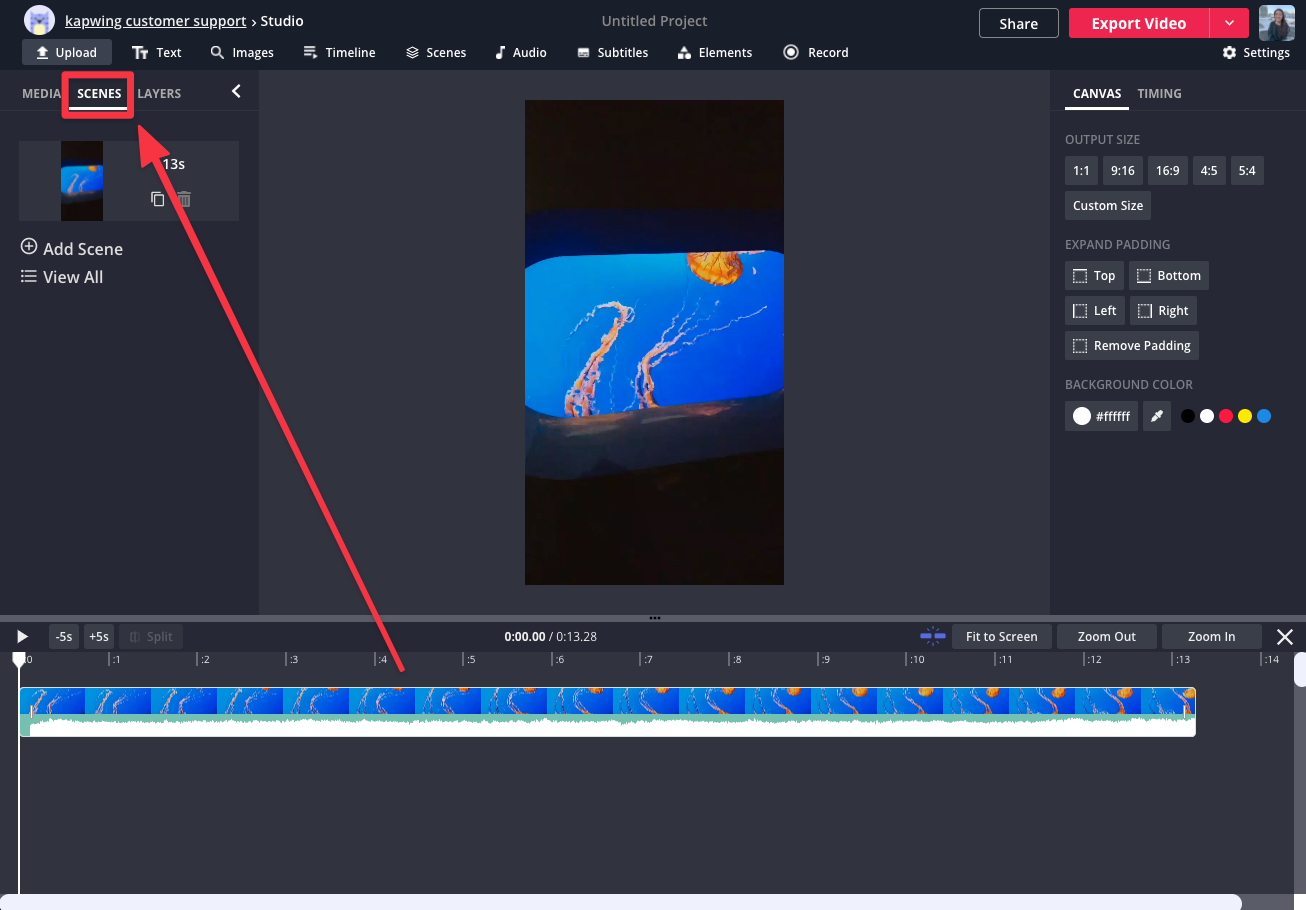Pick a color with the eyedropper tool
Viewport: 1306px width, 910px height.
coord(1156,416)
